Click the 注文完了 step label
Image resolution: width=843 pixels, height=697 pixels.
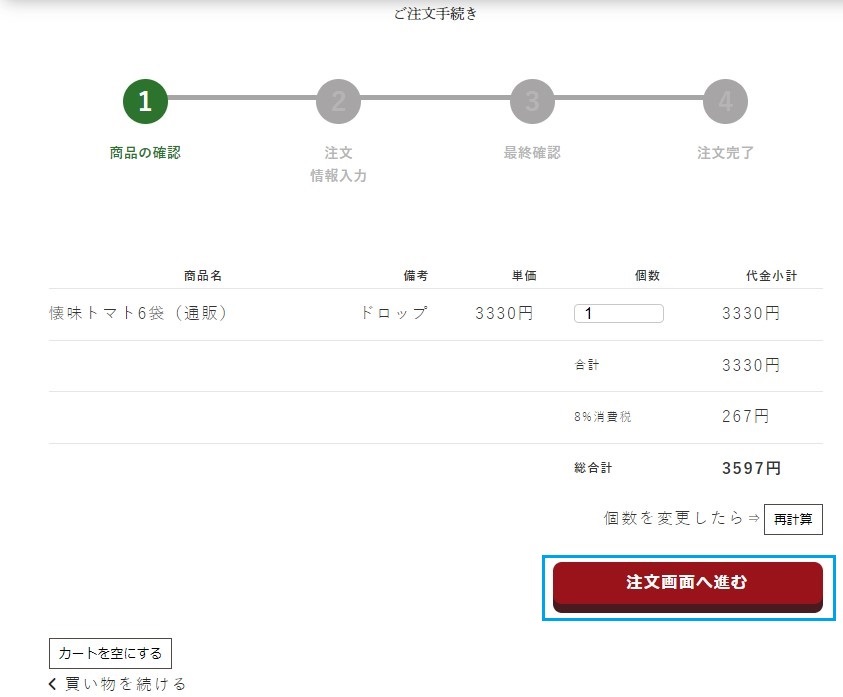coord(725,153)
